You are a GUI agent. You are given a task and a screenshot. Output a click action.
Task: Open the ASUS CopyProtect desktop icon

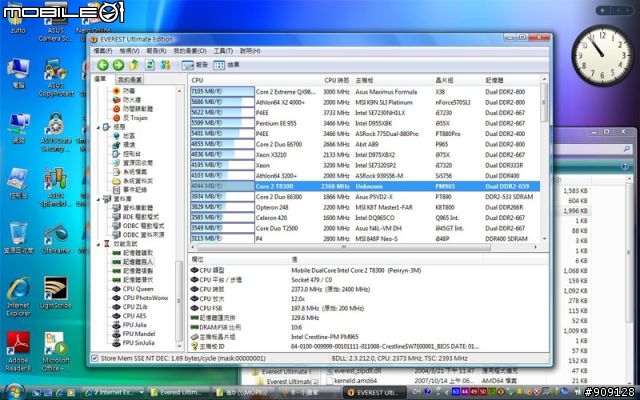(56, 78)
